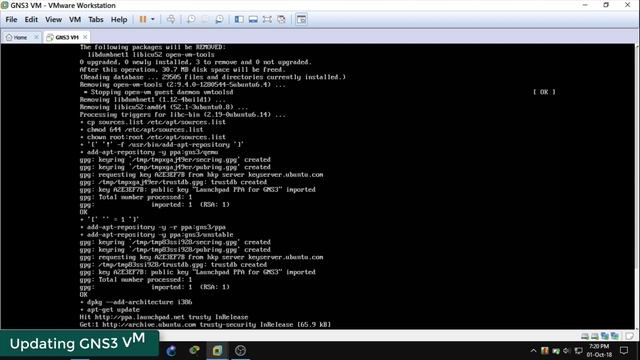Open the clock showing 7:20 PM

pos(599,350)
